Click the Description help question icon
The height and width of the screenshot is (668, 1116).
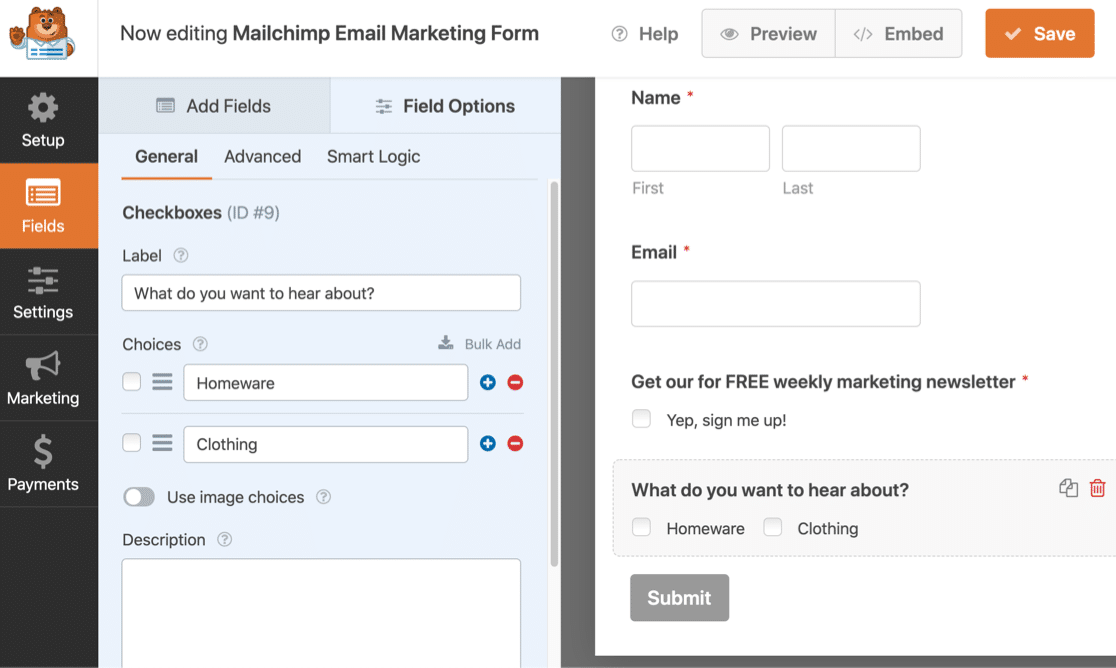tap(224, 539)
